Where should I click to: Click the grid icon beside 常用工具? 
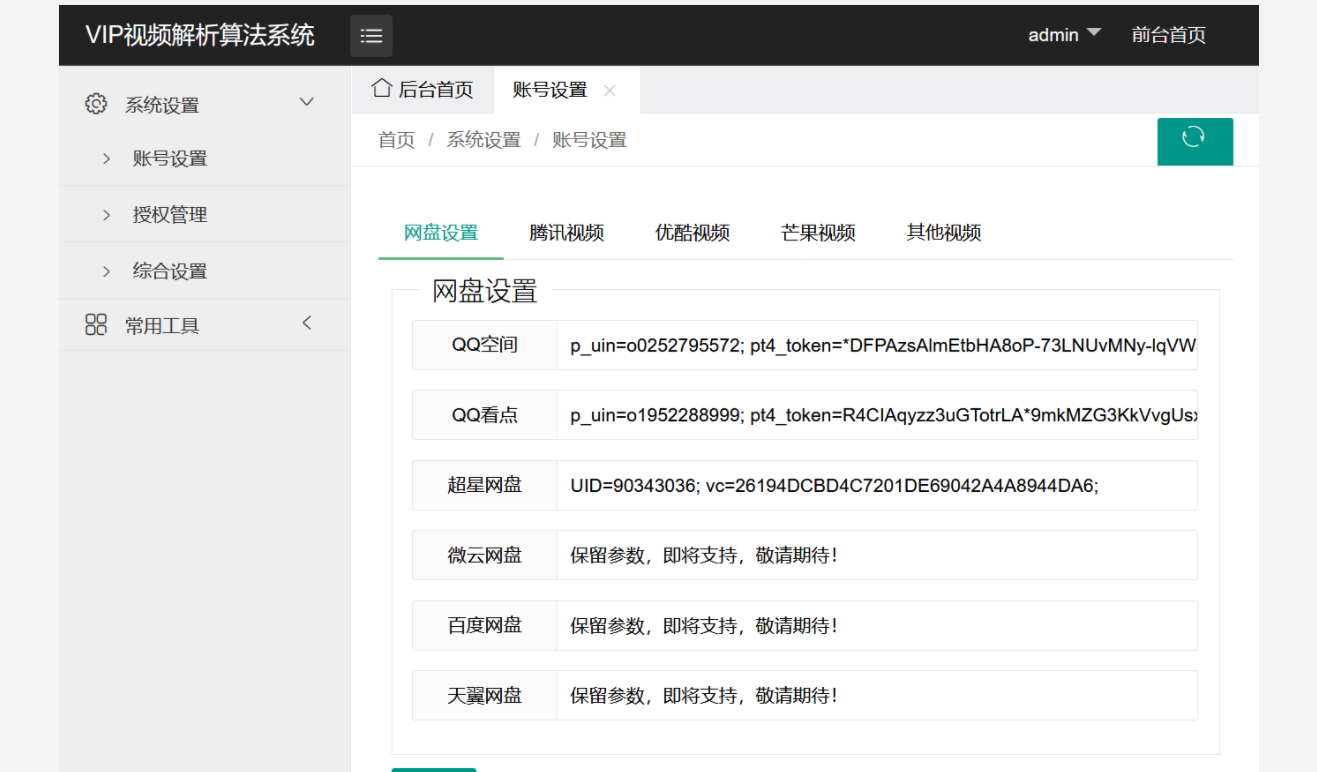click(x=96, y=324)
